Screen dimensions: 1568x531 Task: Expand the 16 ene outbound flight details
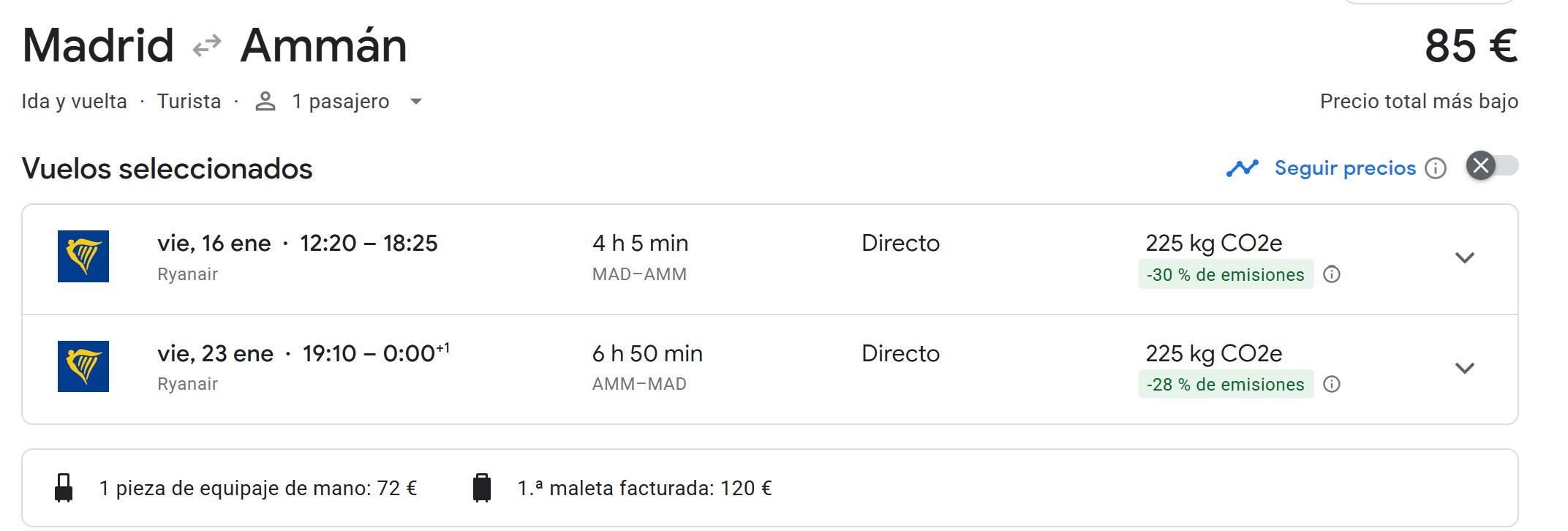point(1464,257)
